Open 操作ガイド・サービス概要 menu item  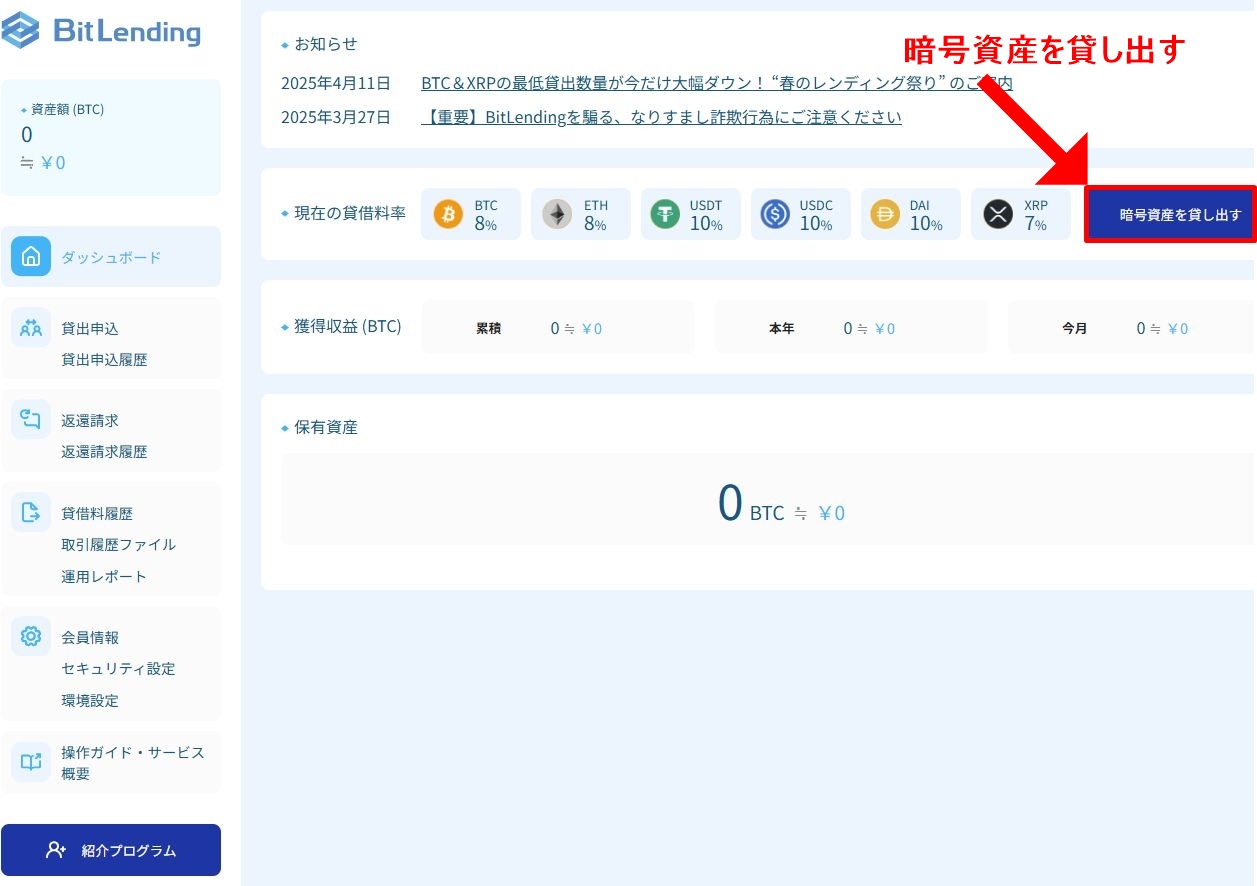[133, 762]
